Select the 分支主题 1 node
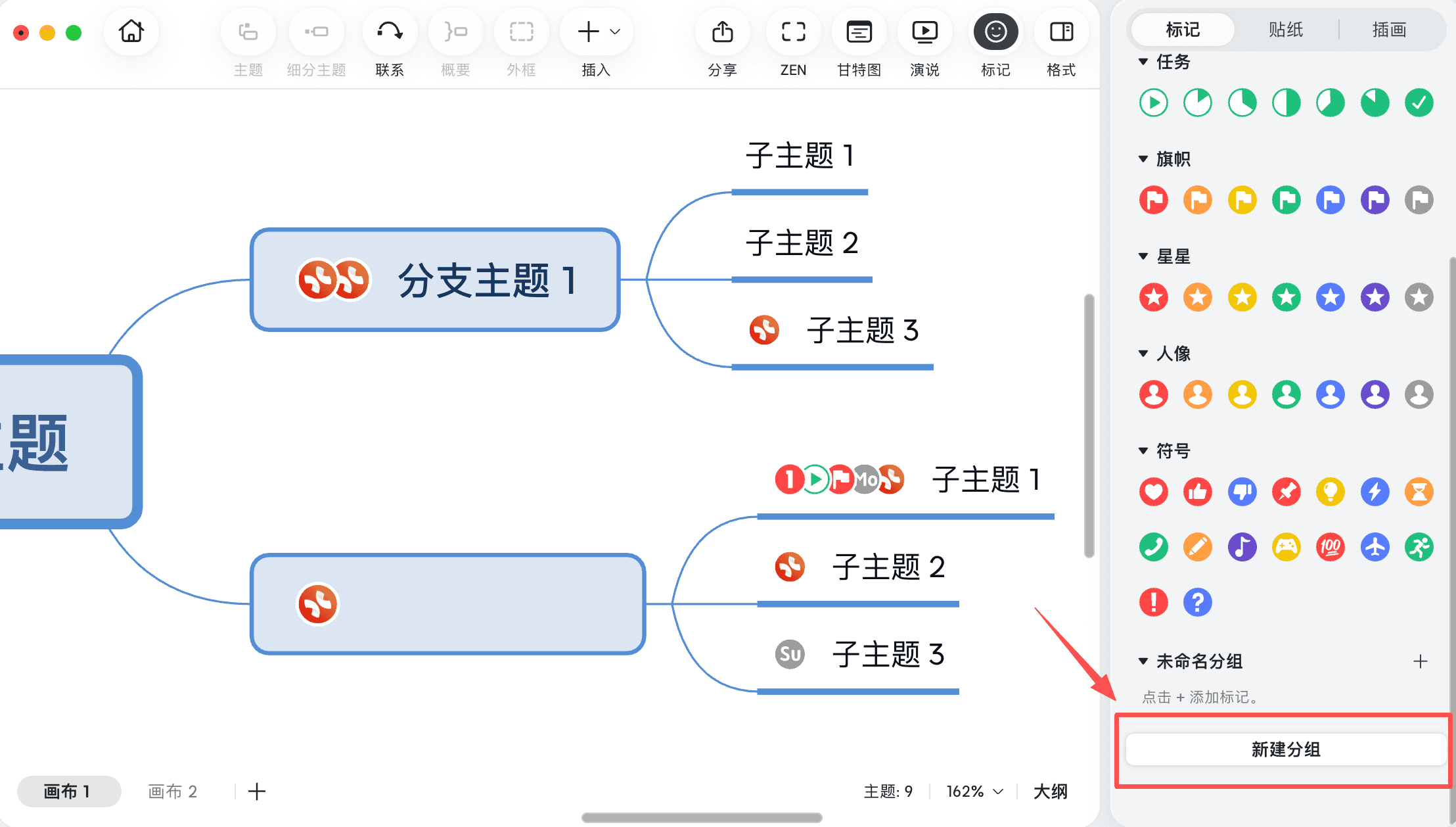 click(x=435, y=280)
